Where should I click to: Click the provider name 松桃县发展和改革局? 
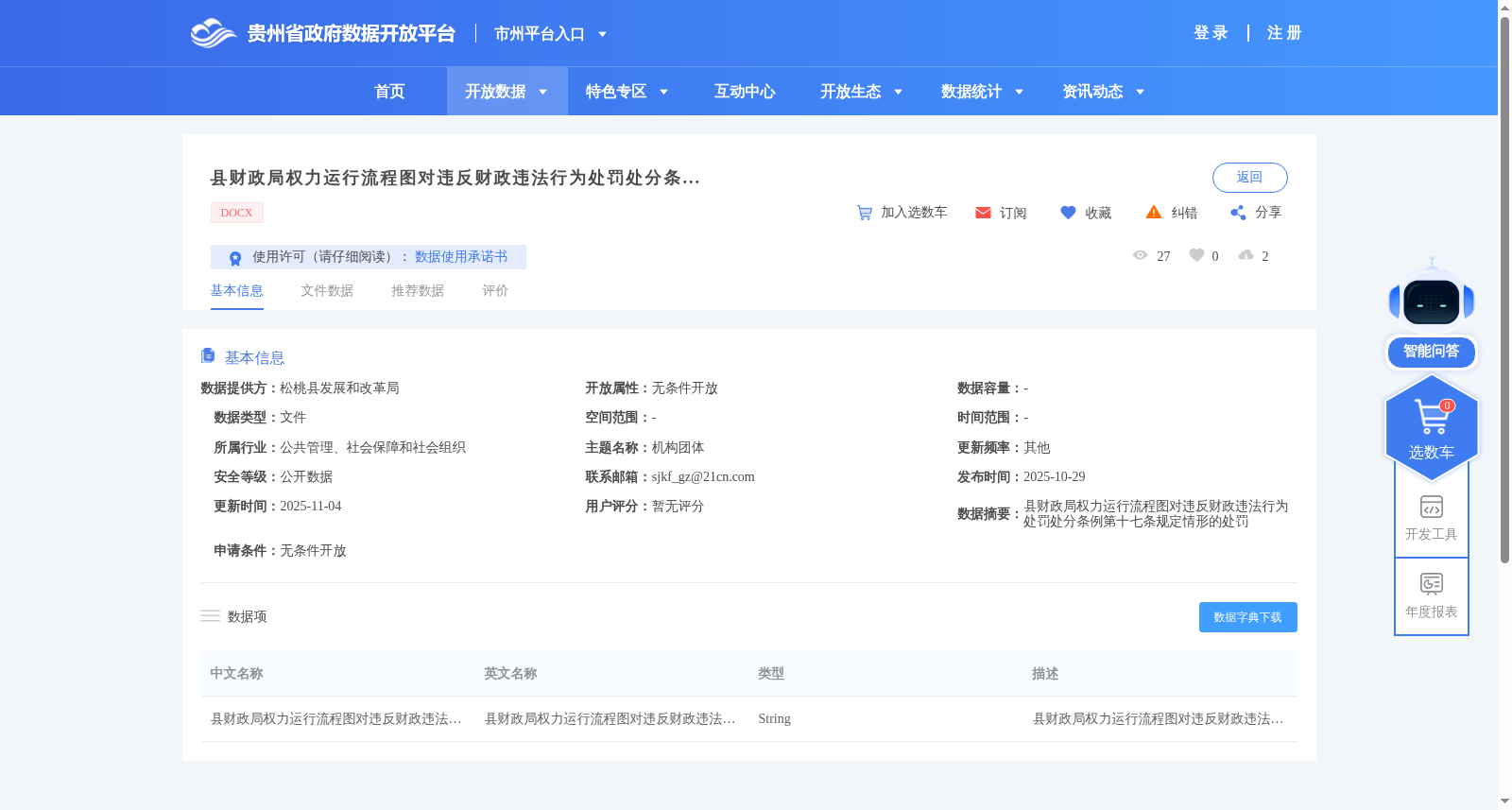tap(339, 388)
